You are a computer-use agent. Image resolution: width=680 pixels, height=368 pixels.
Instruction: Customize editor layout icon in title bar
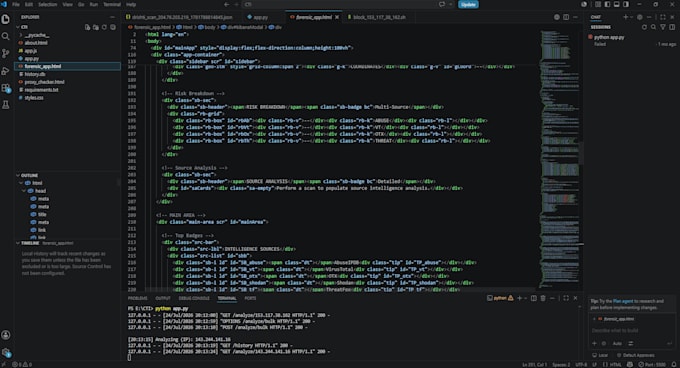point(598,4)
